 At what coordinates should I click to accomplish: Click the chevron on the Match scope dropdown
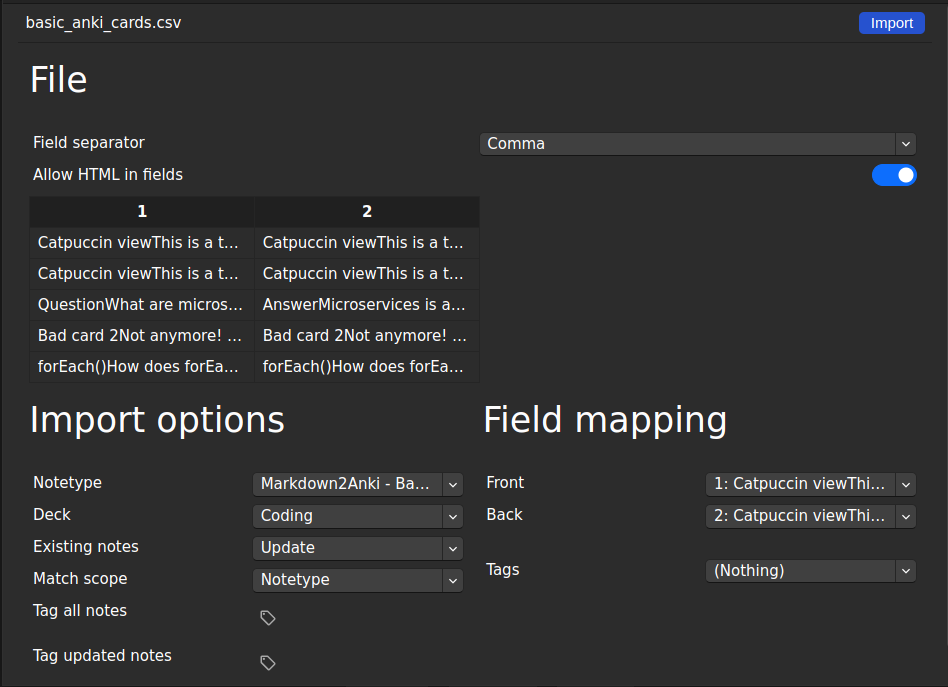[453, 579]
